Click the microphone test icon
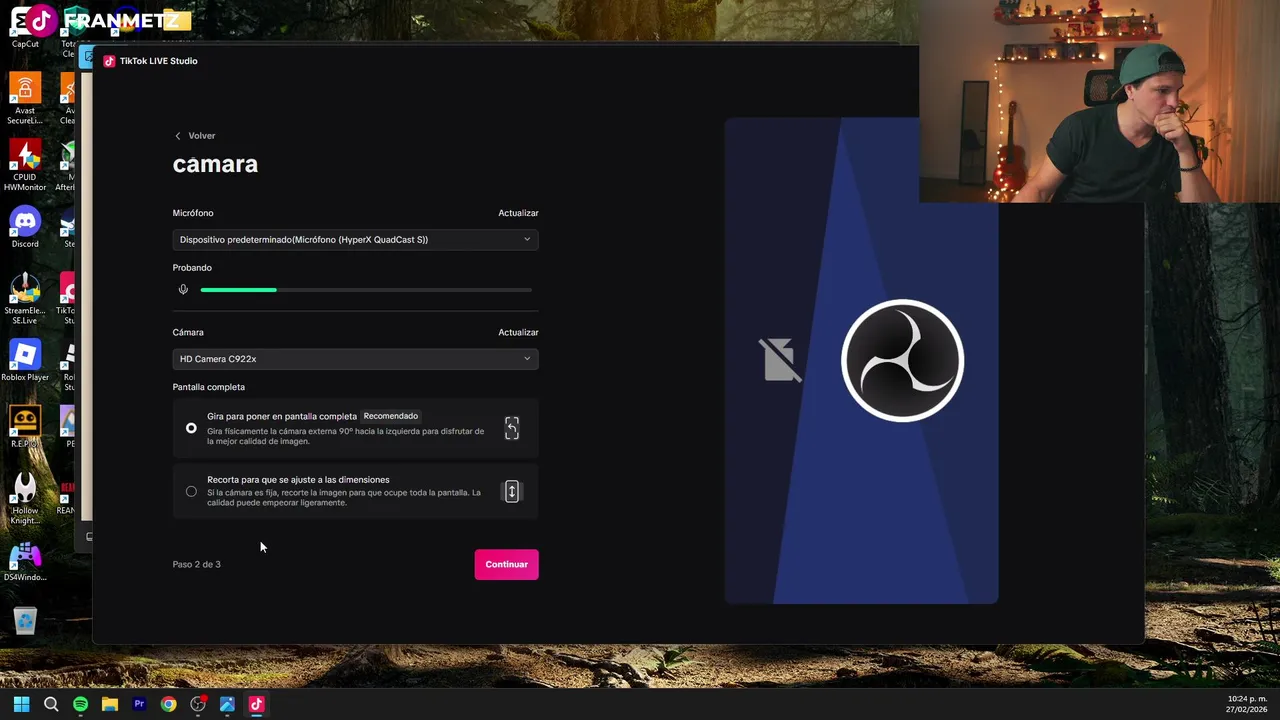1280x720 pixels. coord(183,290)
